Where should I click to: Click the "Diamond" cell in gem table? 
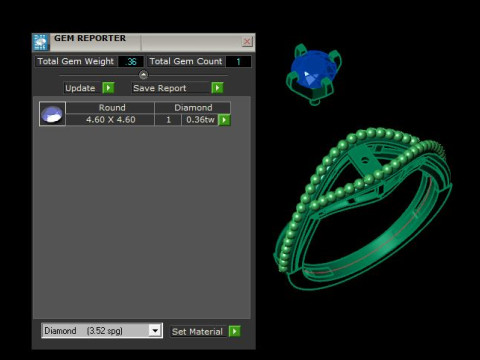[x=193, y=108]
